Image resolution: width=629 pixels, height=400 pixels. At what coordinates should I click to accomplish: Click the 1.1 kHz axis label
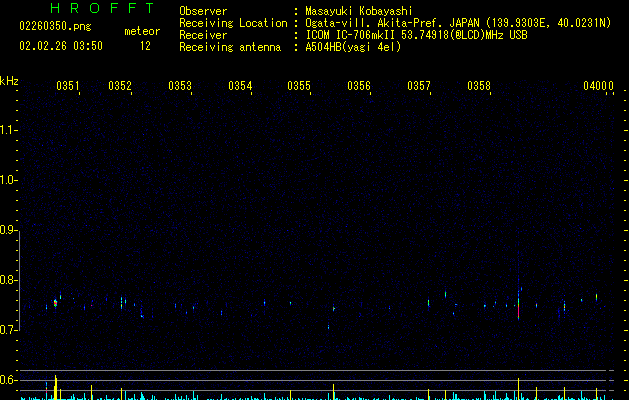[x=8, y=130]
